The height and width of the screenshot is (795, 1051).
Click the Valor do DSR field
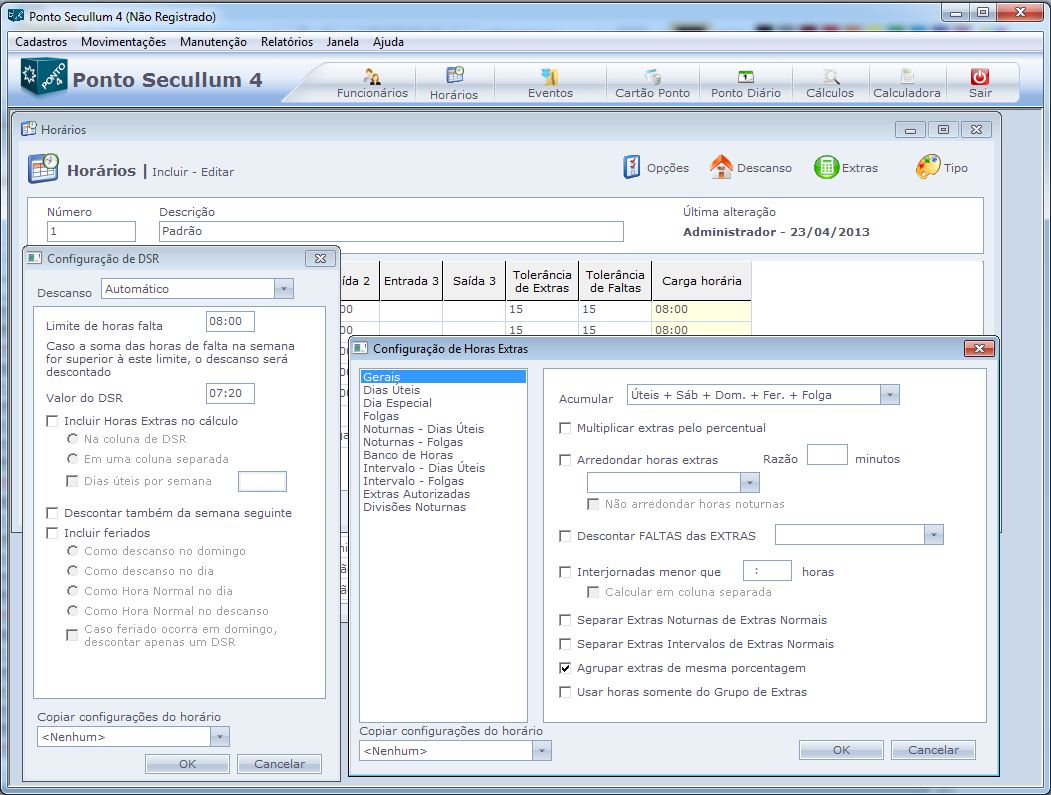(x=230, y=393)
